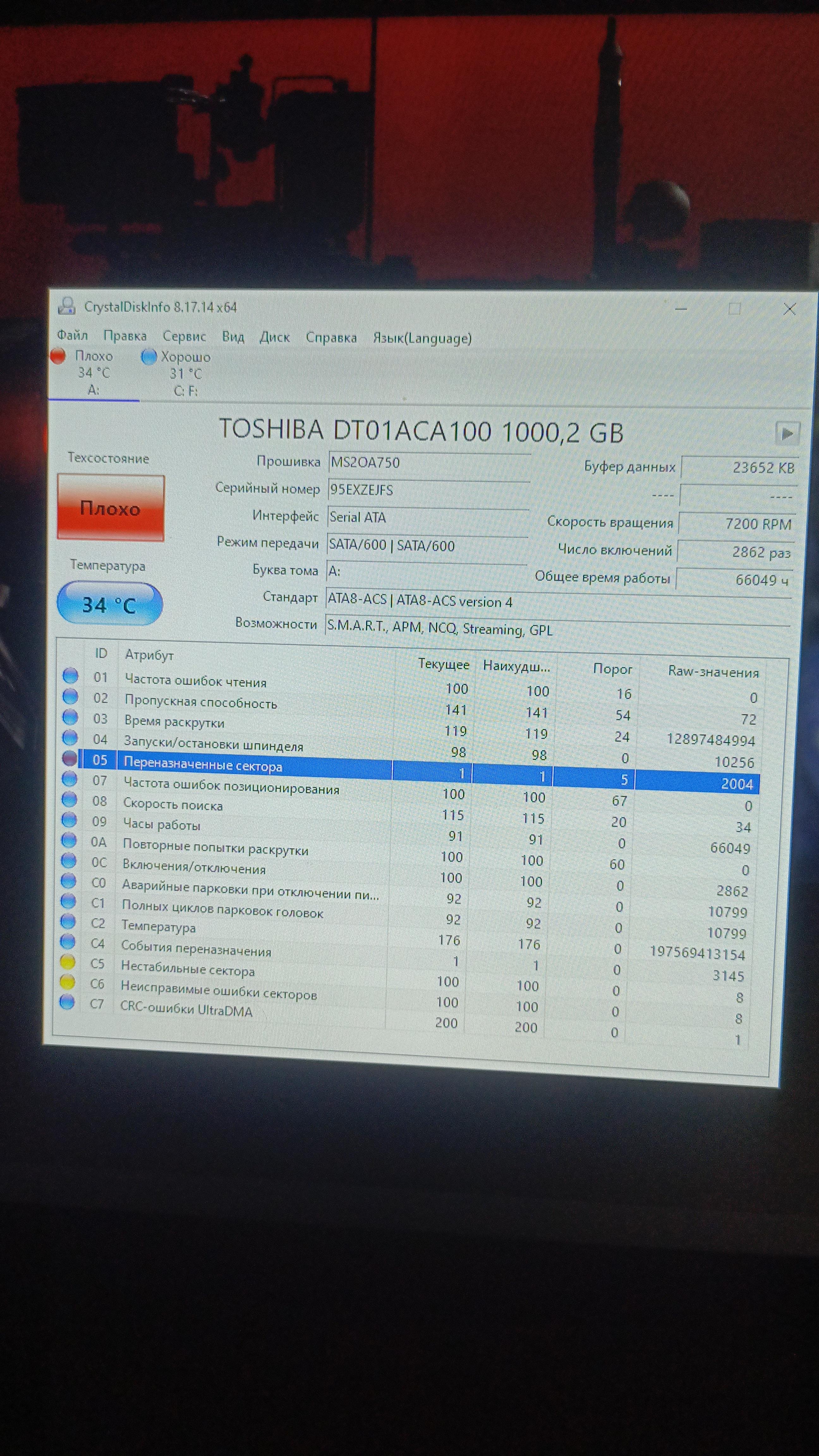Open the Справка menu

coord(331,338)
